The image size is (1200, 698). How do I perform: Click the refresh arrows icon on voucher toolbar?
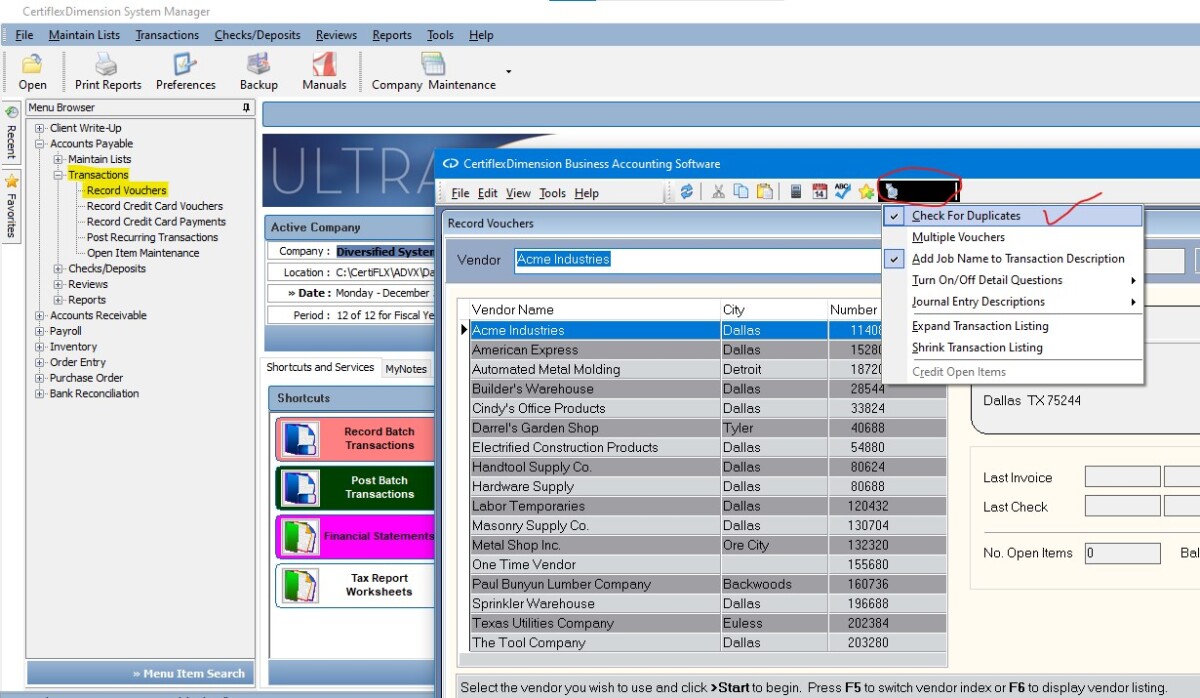pos(688,191)
